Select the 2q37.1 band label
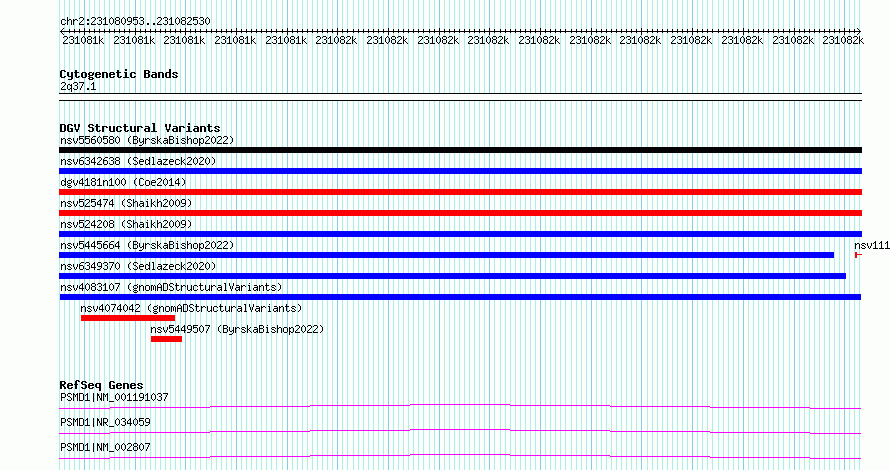Image resolution: width=890 pixels, height=470 pixels. tap(78, 86)
